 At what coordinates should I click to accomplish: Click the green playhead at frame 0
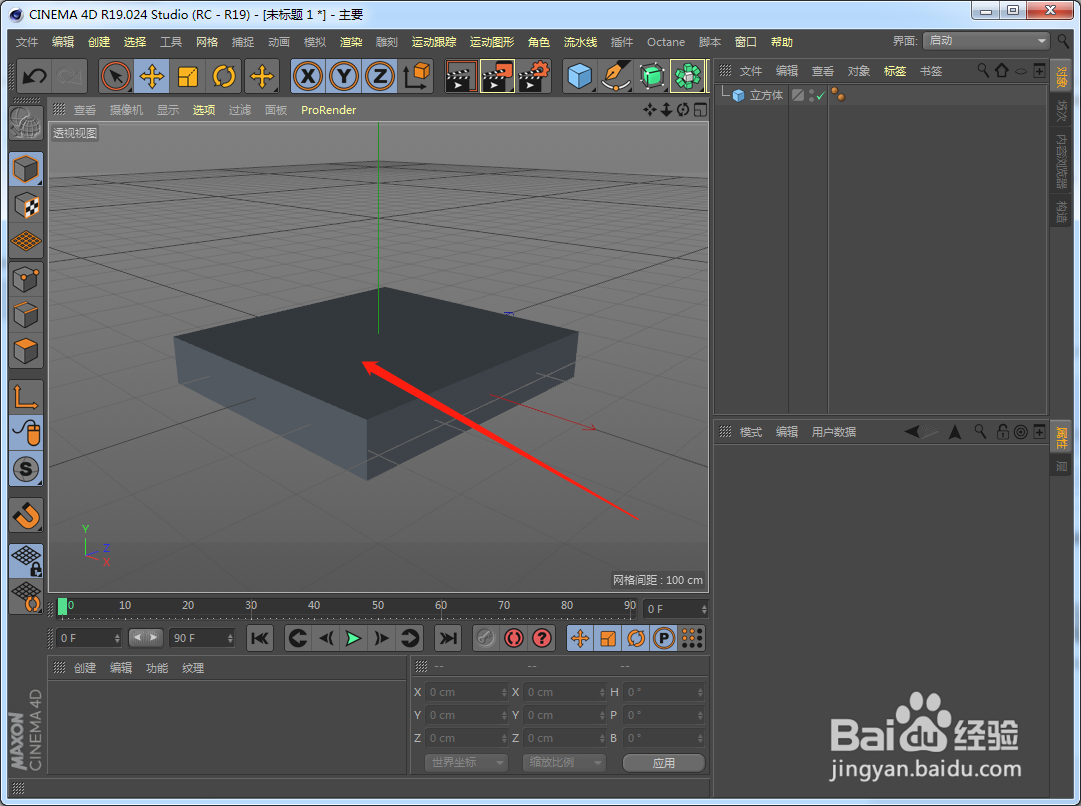(63, 606)
